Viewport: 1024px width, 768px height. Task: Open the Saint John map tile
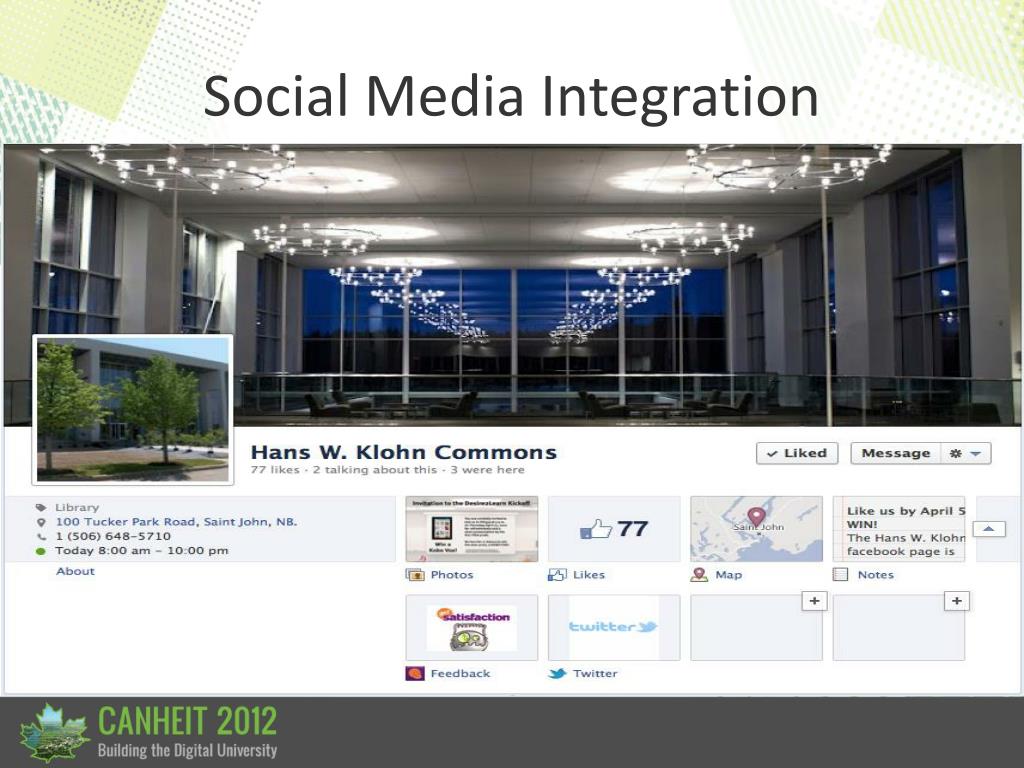(x=756, y=529)
